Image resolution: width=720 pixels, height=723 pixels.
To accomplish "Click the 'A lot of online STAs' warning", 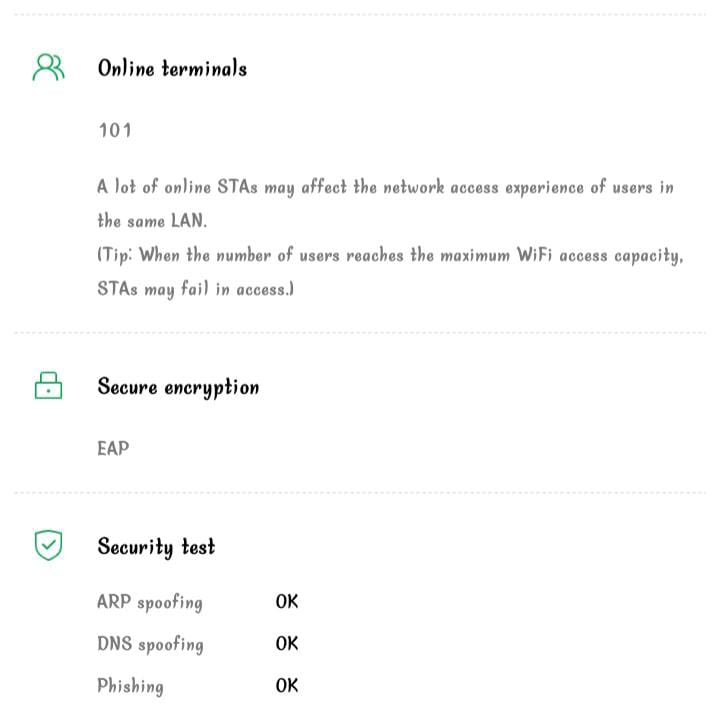I will (385, 187).
